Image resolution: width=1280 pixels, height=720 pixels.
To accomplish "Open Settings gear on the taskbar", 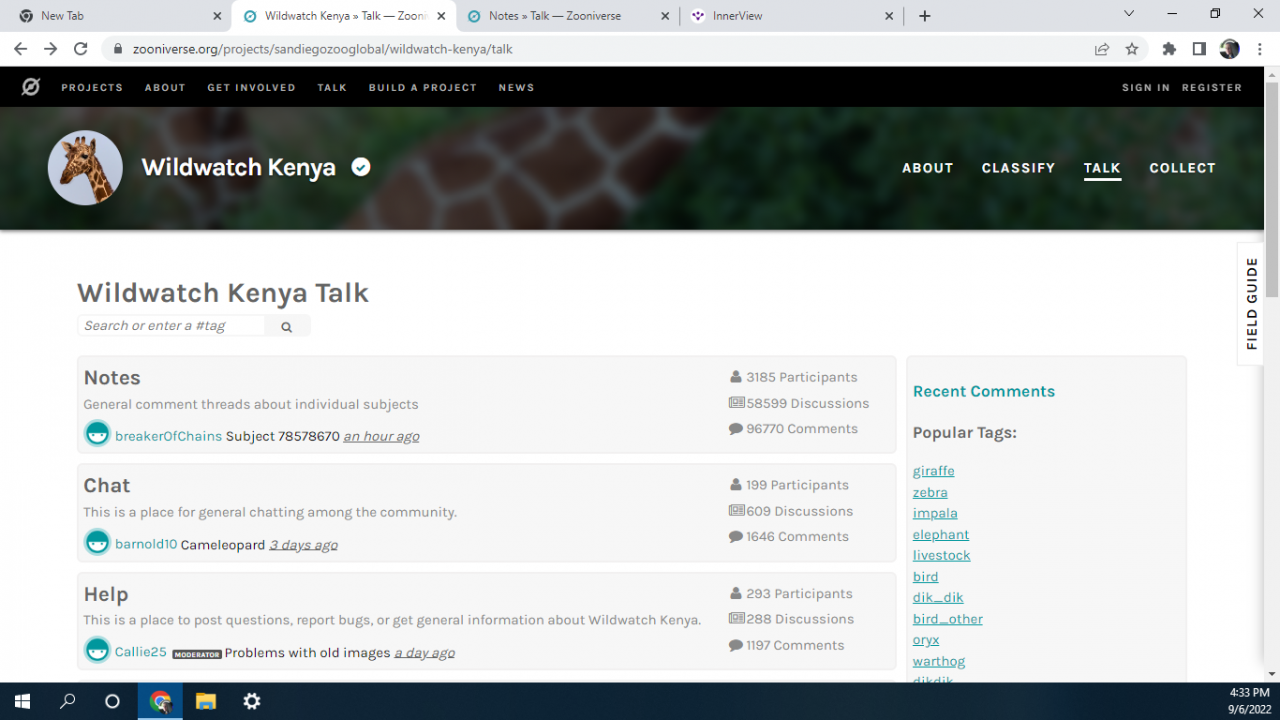I will pyautogui.click(x=252, y=701).
